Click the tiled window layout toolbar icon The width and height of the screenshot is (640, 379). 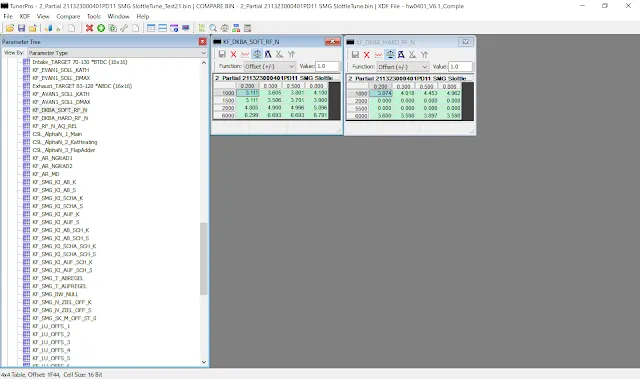[x=151, y=28]
